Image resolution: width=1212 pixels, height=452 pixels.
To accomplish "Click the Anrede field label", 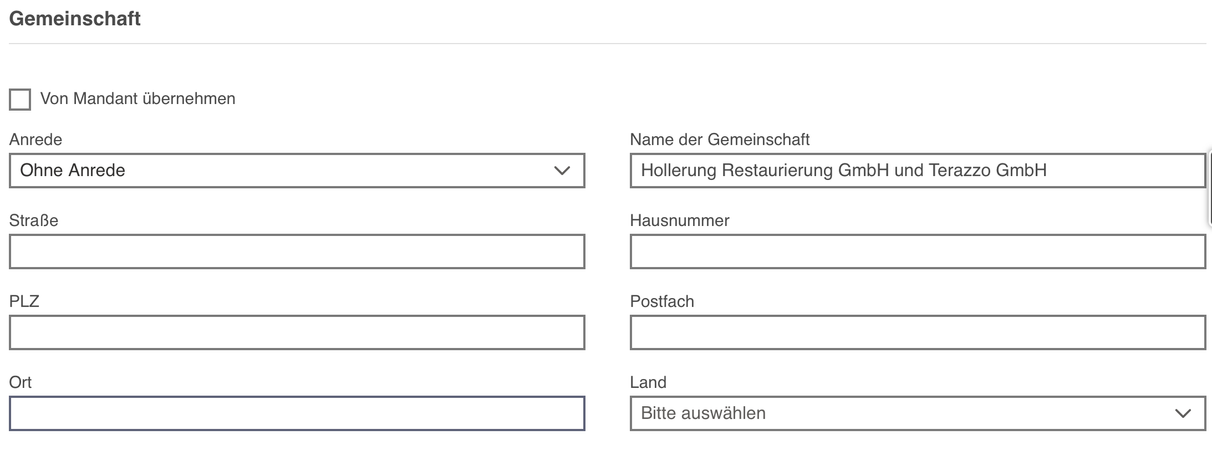I will point(35,139).
